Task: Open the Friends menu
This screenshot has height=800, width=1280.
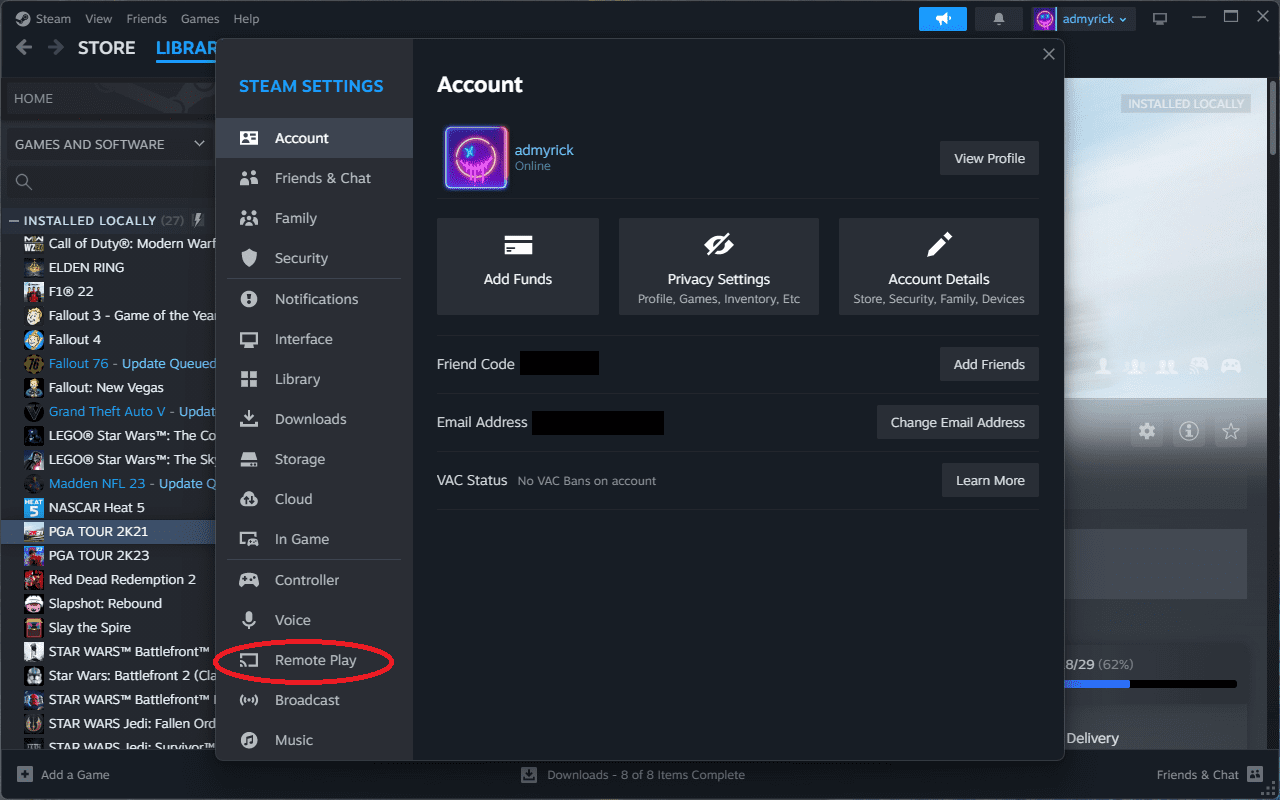Action: coord(147,18)
